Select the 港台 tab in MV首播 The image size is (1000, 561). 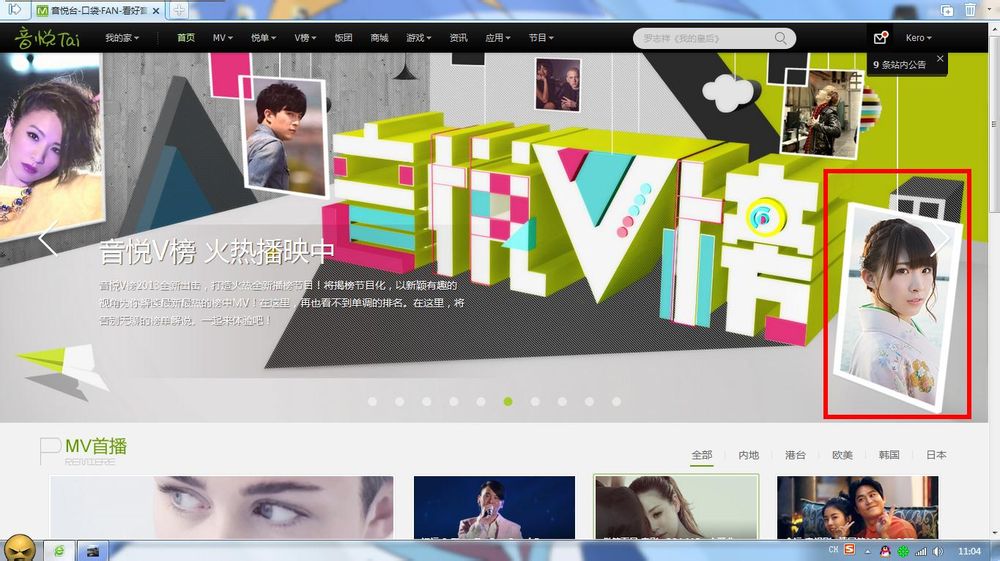tap(795, 455)
